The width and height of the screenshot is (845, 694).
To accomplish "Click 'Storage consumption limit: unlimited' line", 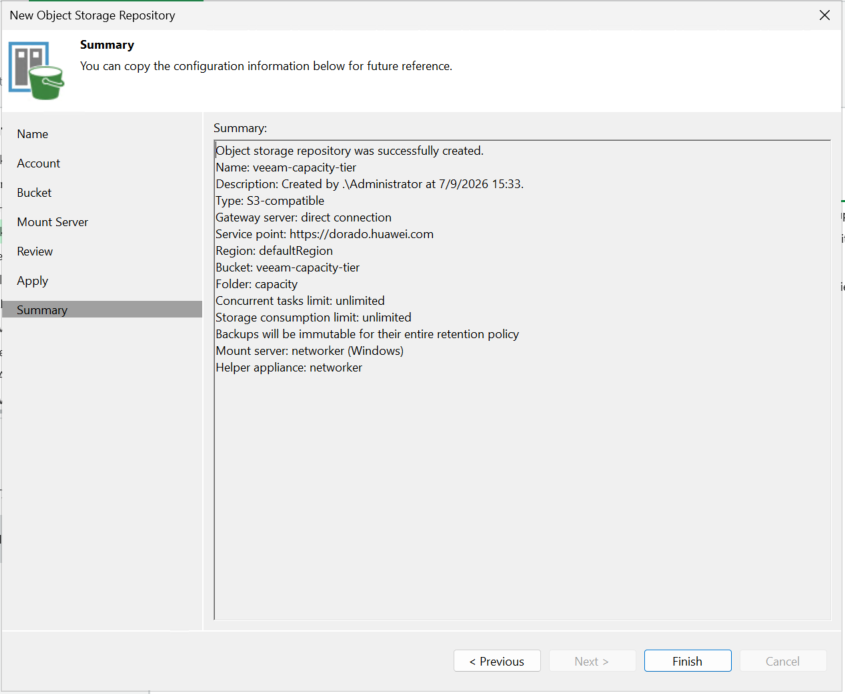I will (x=313, y=317).
